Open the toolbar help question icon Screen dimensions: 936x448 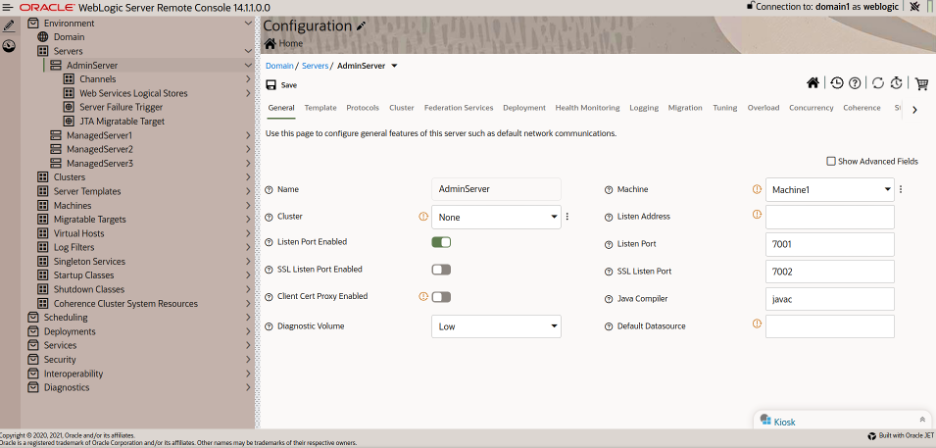click(855, 83)
